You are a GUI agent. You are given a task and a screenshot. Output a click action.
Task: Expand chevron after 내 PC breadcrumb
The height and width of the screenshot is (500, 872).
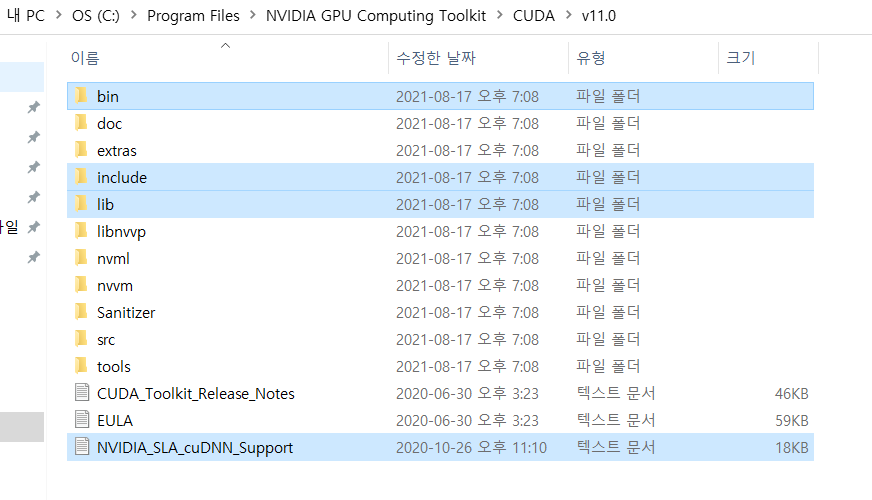tap(58, 15)
